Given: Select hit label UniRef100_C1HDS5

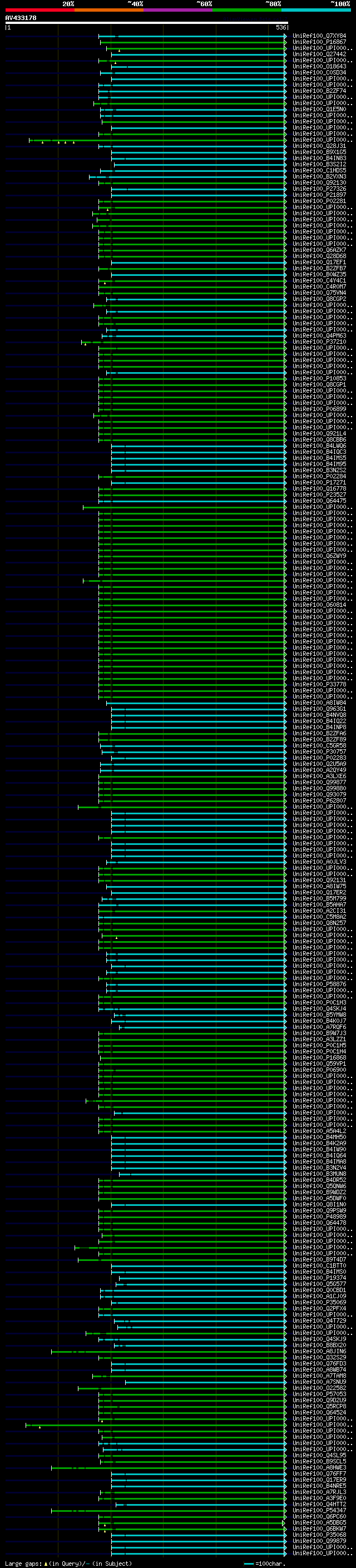Looking at the screenshot, I should 319,170.
